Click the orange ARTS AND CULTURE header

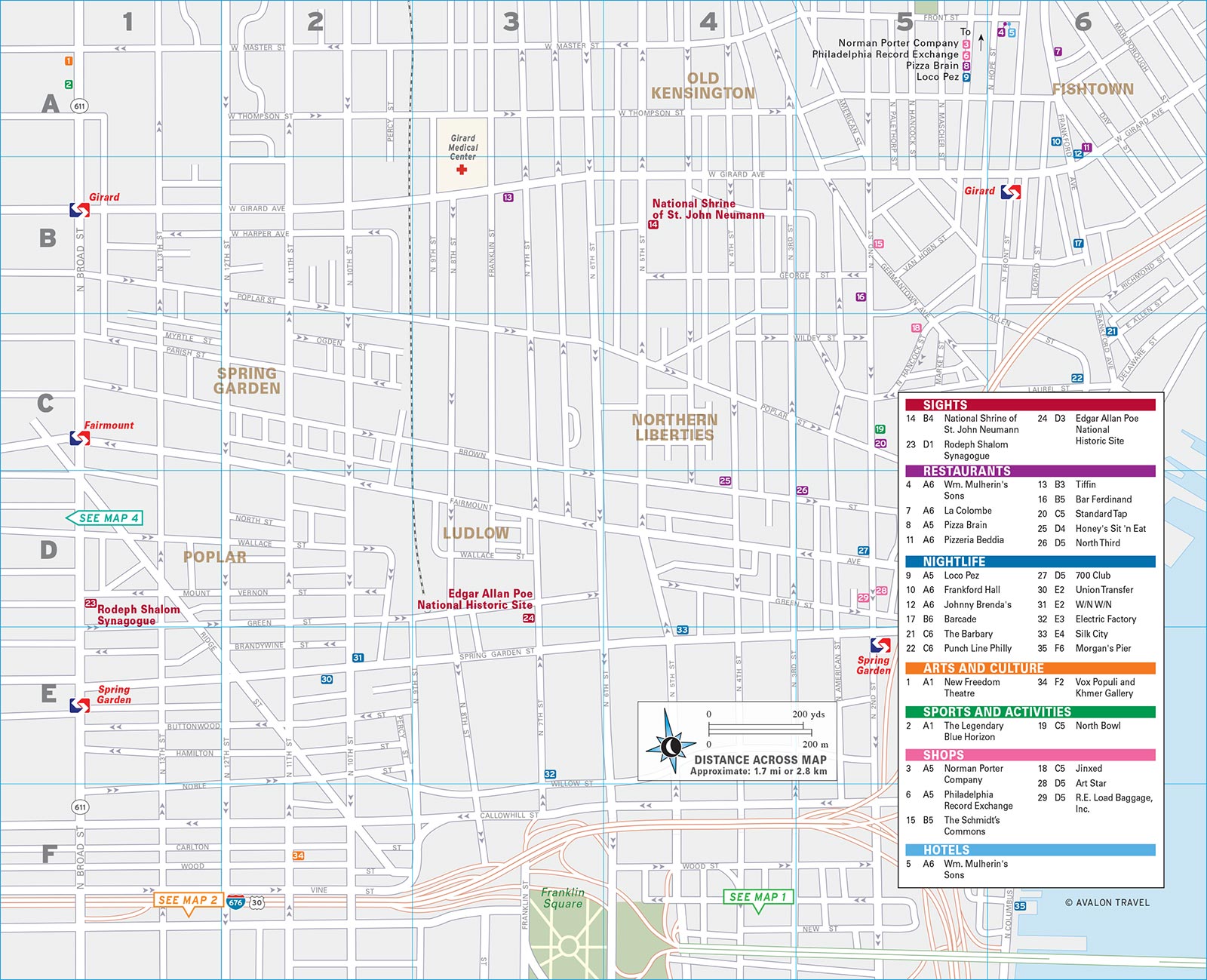[1030, 668]
